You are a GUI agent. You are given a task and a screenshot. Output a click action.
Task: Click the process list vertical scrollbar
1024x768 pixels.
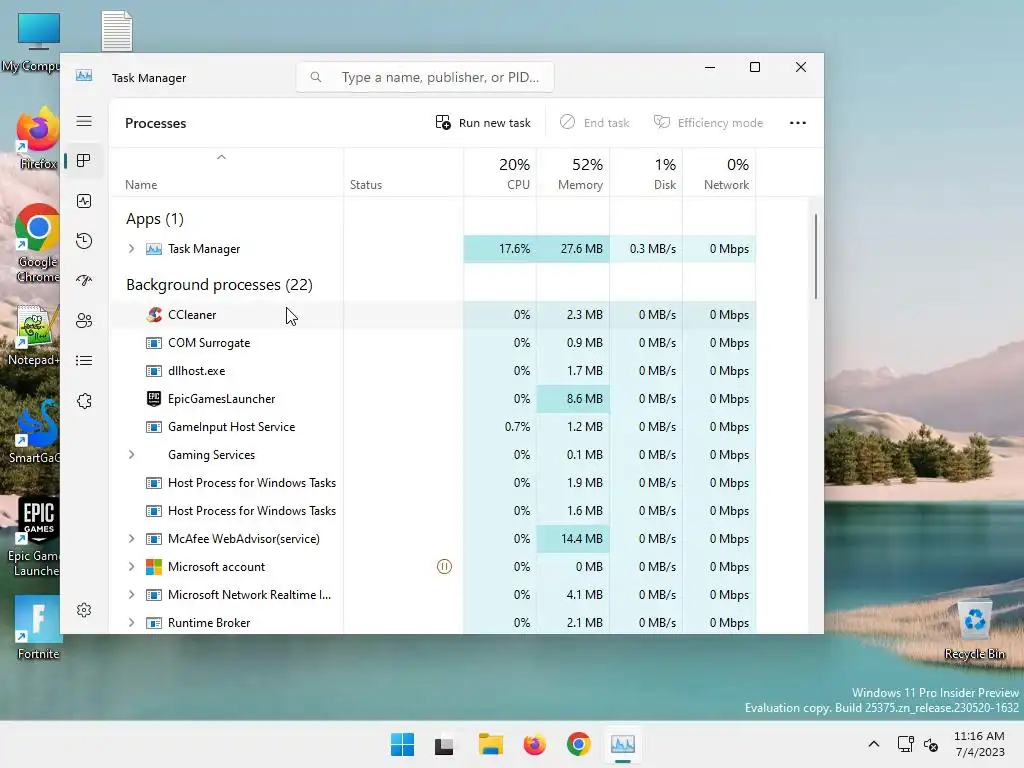coord(816,257)
